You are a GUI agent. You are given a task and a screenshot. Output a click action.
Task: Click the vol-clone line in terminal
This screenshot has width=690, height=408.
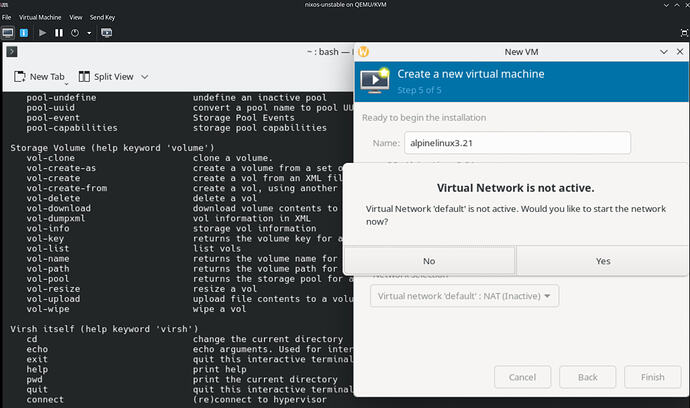coord(51,158)
